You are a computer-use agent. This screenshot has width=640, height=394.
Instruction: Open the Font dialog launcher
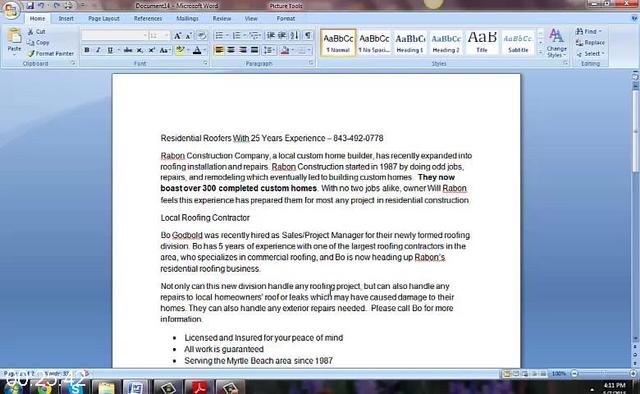coord(205,63)
